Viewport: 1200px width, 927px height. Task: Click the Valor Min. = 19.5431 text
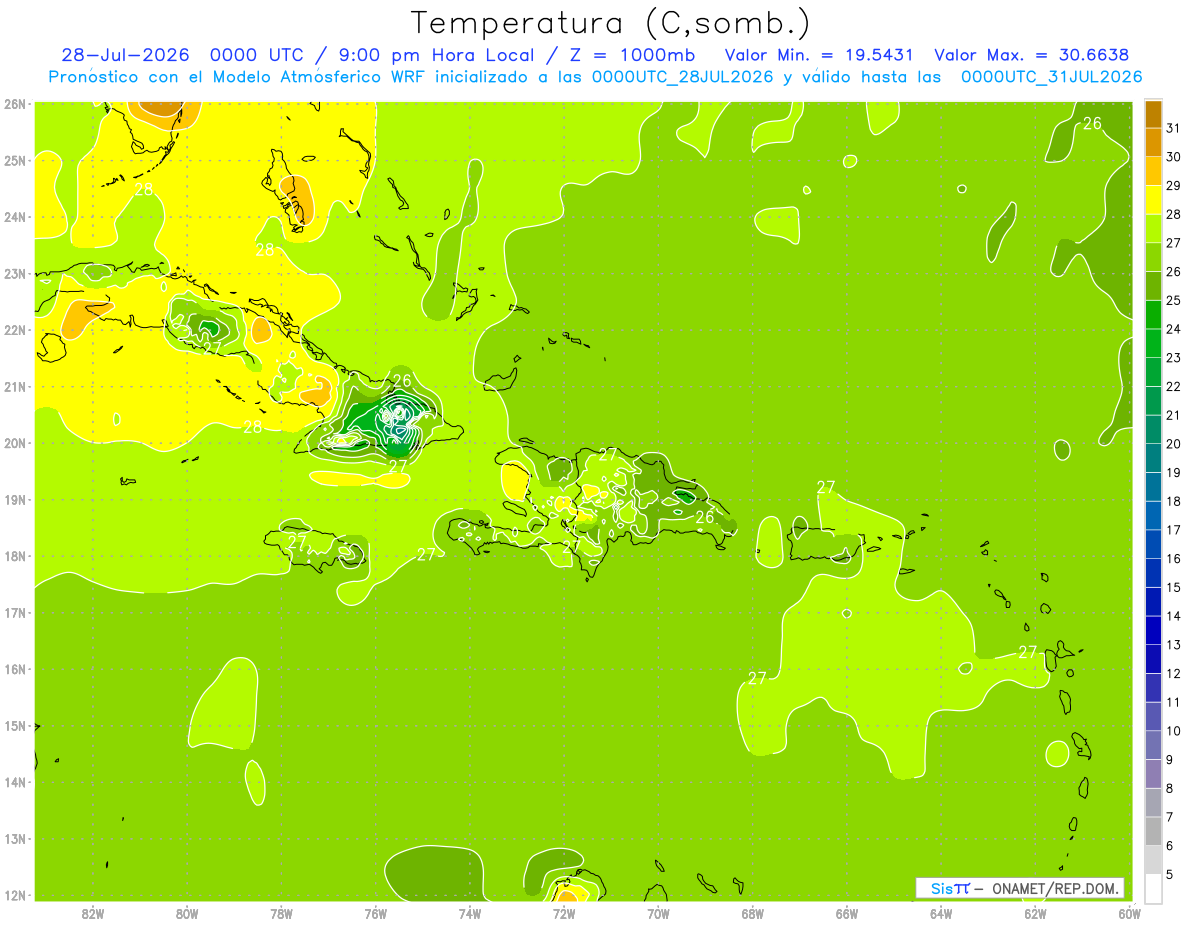(822, 55)
